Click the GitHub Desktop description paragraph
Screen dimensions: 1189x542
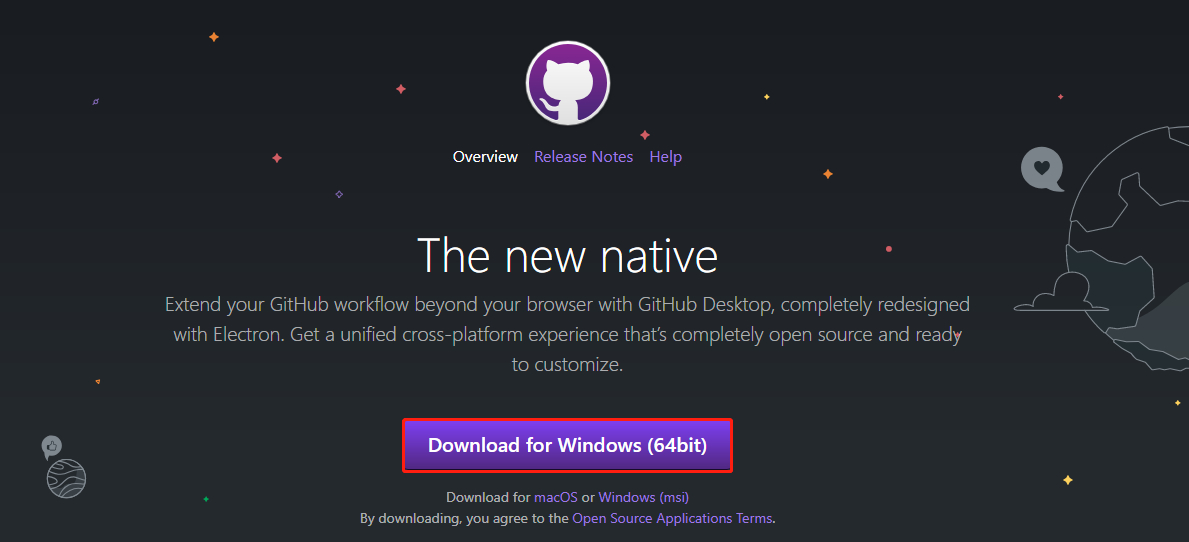point(567,334)
